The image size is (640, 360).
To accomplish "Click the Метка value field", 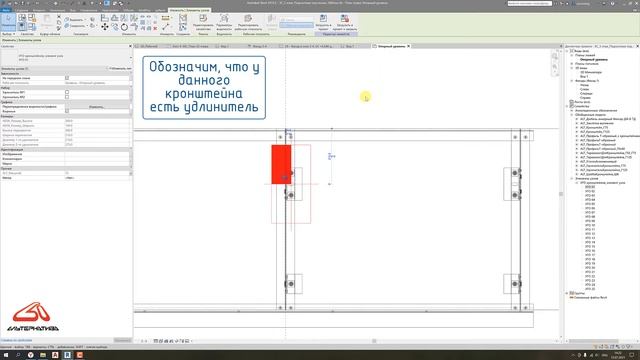I will click(x=97, y=164).
